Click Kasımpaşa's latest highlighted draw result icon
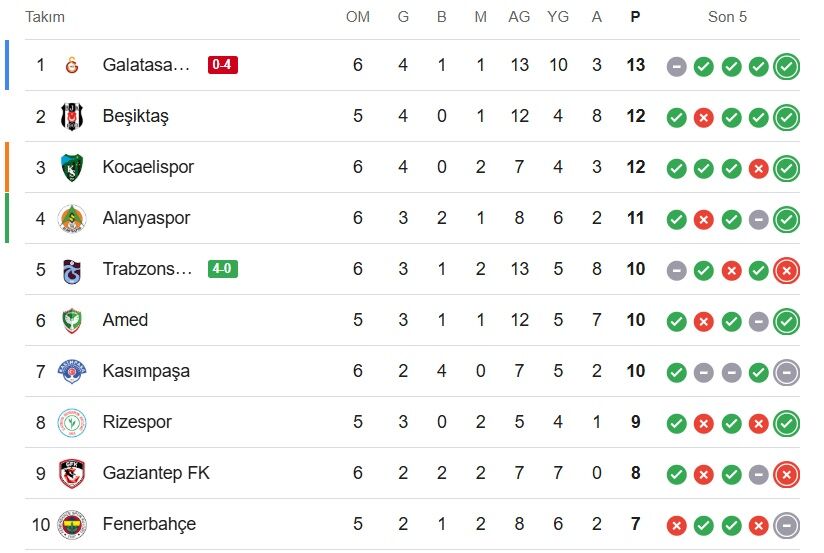The image size is (824, 553). [x=786, y=373]
